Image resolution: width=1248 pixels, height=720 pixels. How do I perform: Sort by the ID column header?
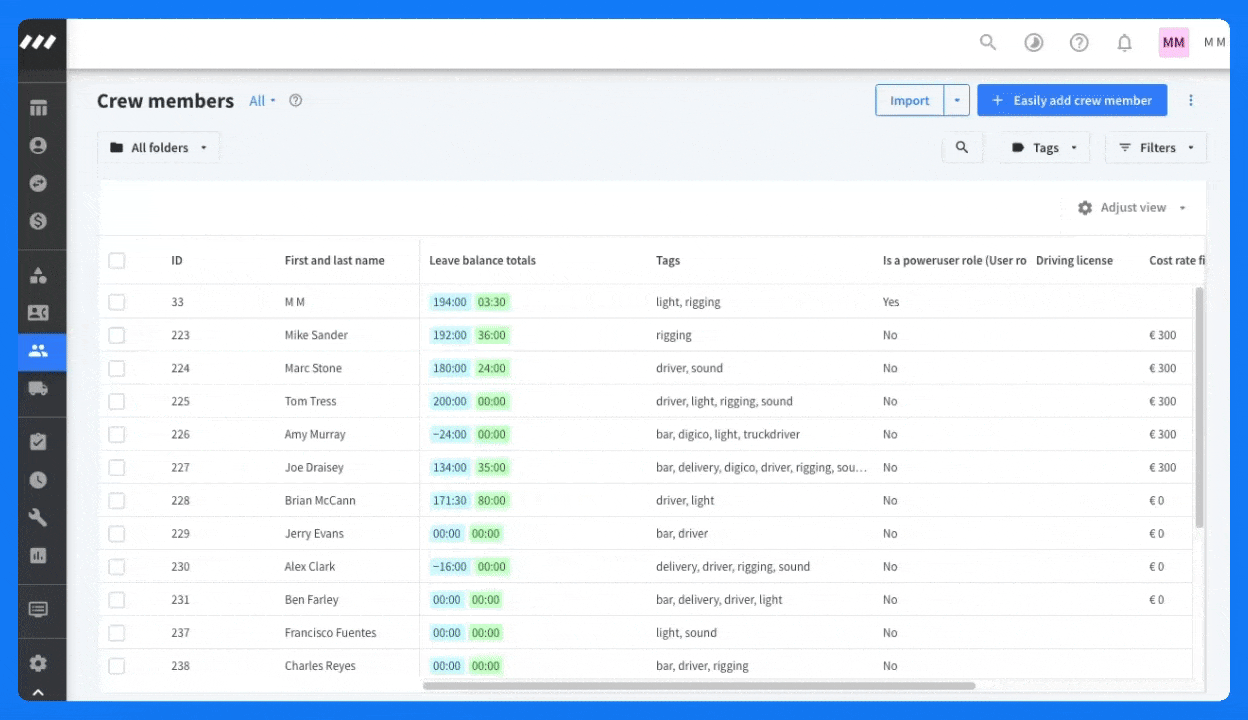coord(177,261)
